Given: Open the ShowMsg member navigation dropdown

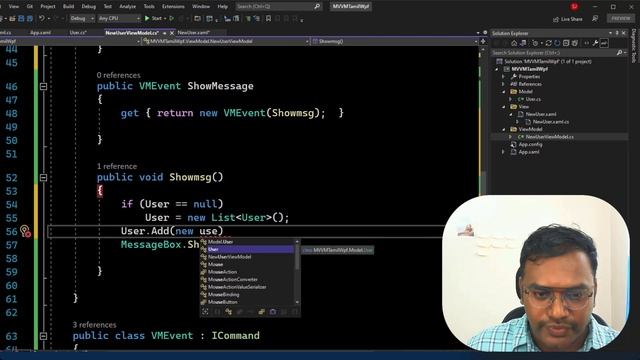Looking at the screenshot, I should tap(395, 41).
